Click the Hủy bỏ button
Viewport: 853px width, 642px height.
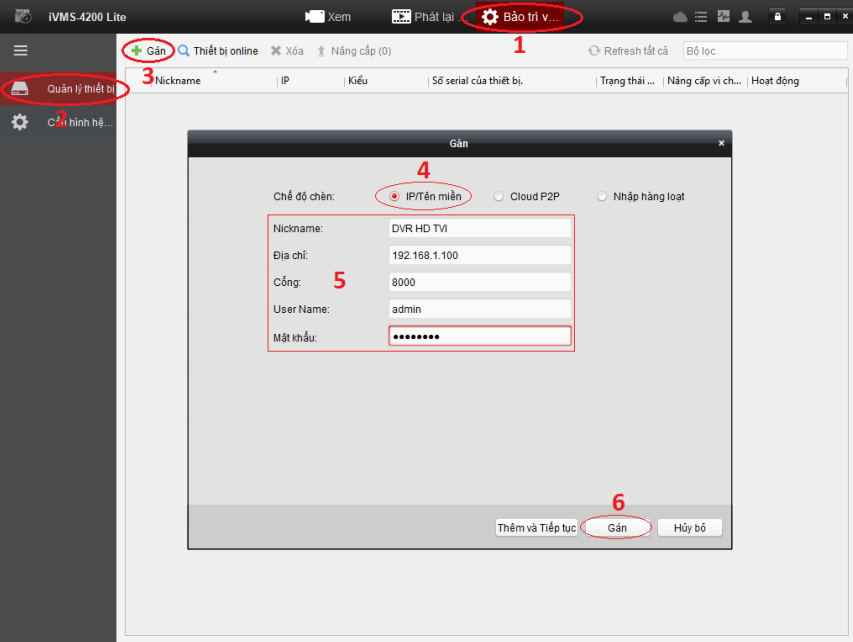(689, 528)
